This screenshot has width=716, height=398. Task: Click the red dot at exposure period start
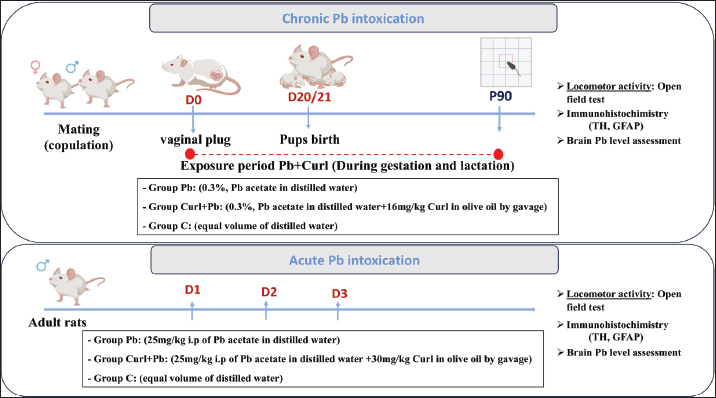click(190, 154)
